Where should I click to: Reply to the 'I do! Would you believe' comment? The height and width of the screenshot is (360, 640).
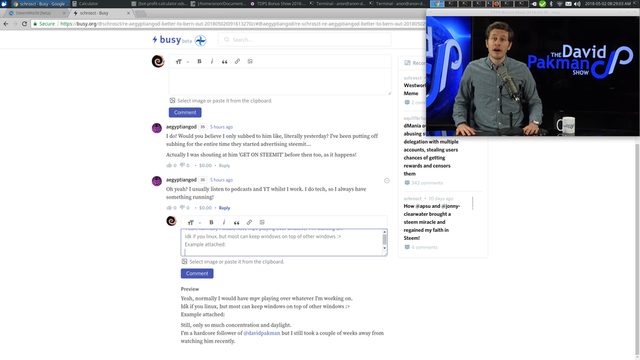[224, 166]
